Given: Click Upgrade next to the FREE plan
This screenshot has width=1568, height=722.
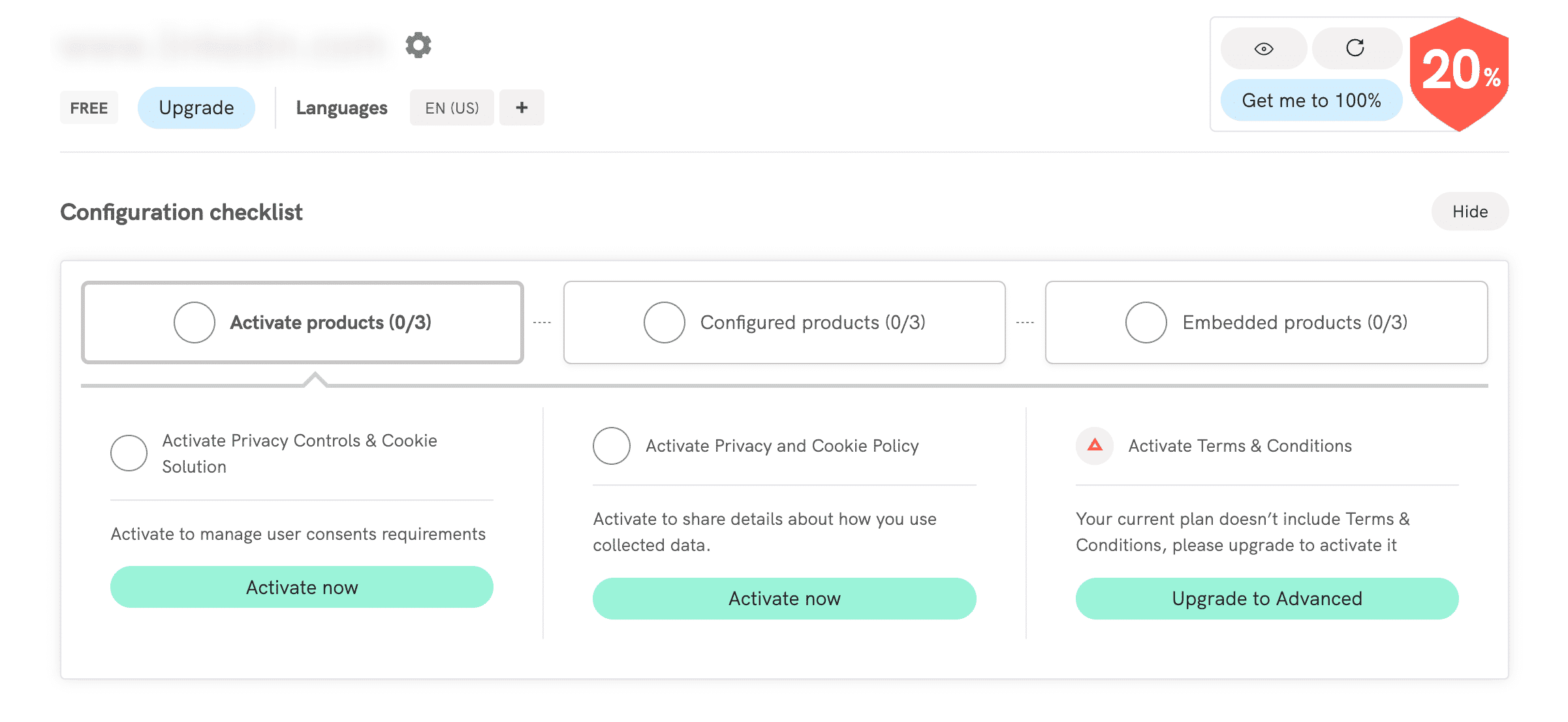Looking at the screenshot, I should [196, 107].
